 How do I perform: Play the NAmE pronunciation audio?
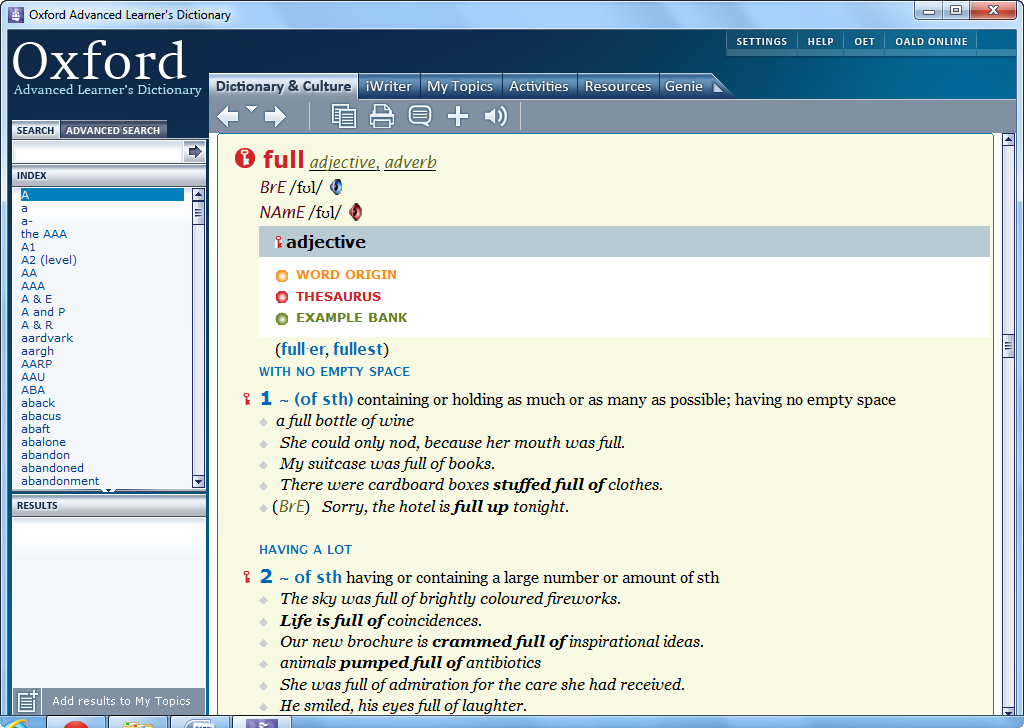pos(355,212)
